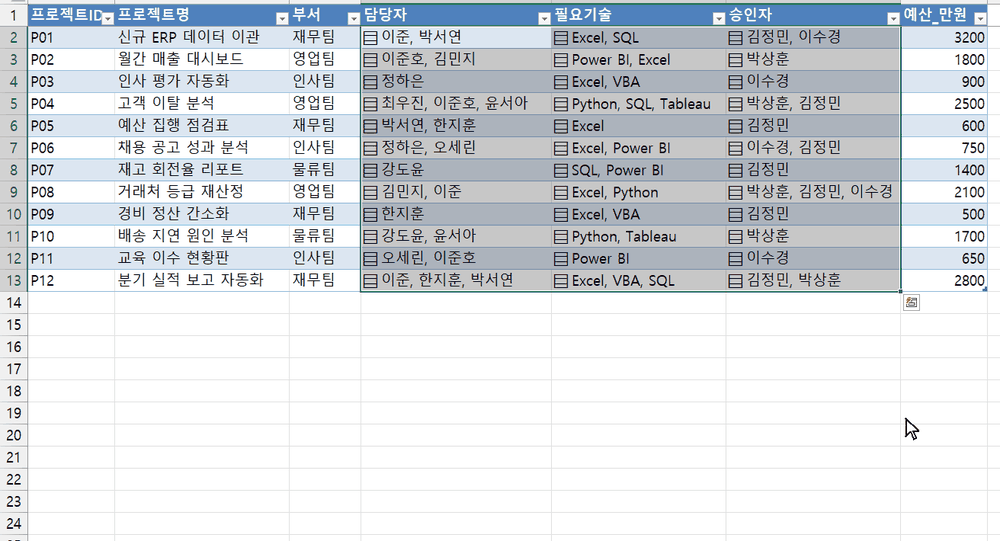
Task: Click the list icon beside 이준, 한지훈, 박서연
Action: tap(370, 281)
